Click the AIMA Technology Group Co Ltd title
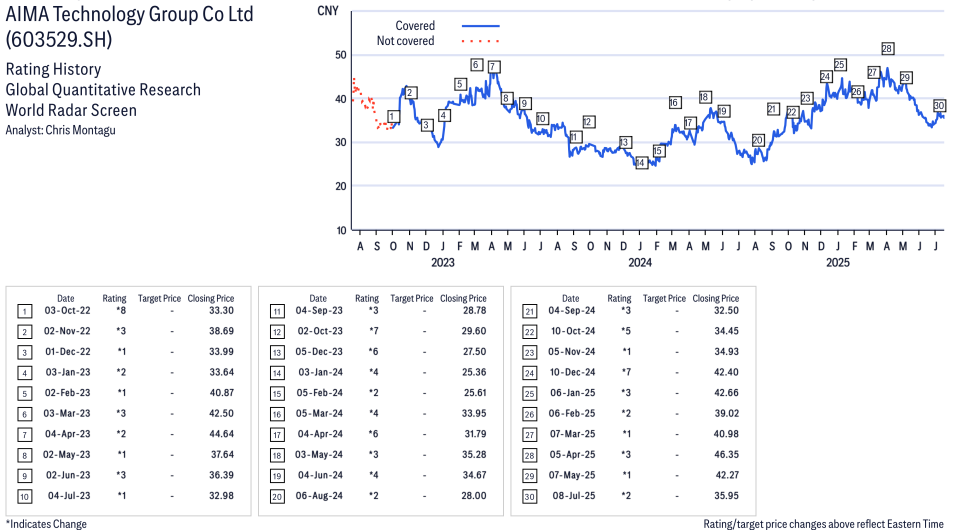 (x=129, y=14)
